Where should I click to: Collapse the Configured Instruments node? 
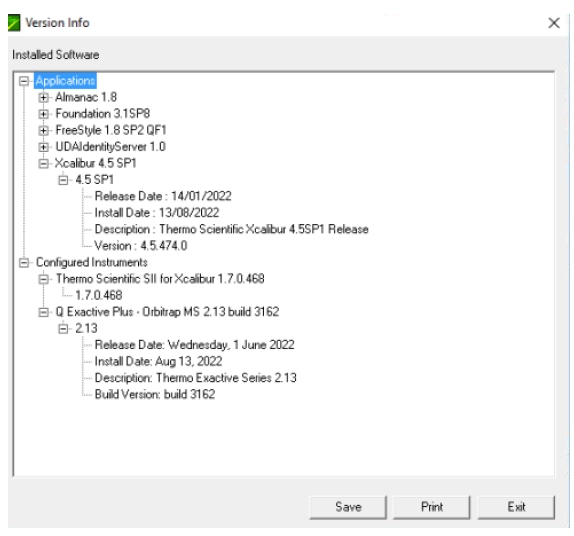point(24,263)
